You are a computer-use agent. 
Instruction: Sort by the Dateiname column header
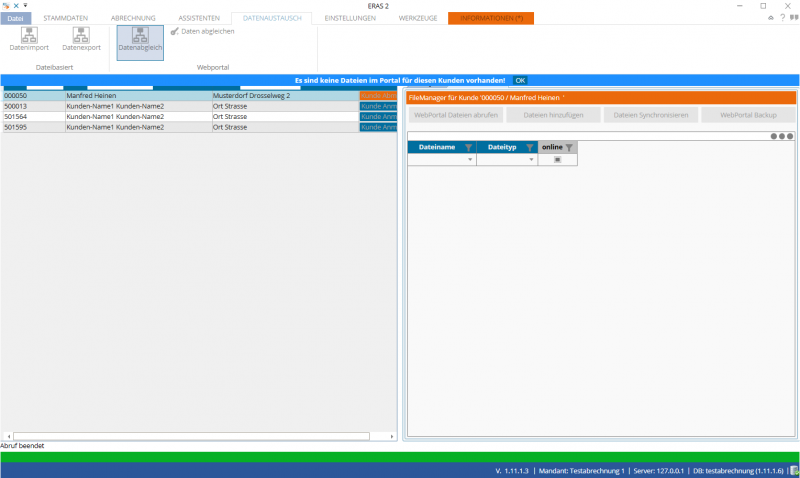click(437, 147)
